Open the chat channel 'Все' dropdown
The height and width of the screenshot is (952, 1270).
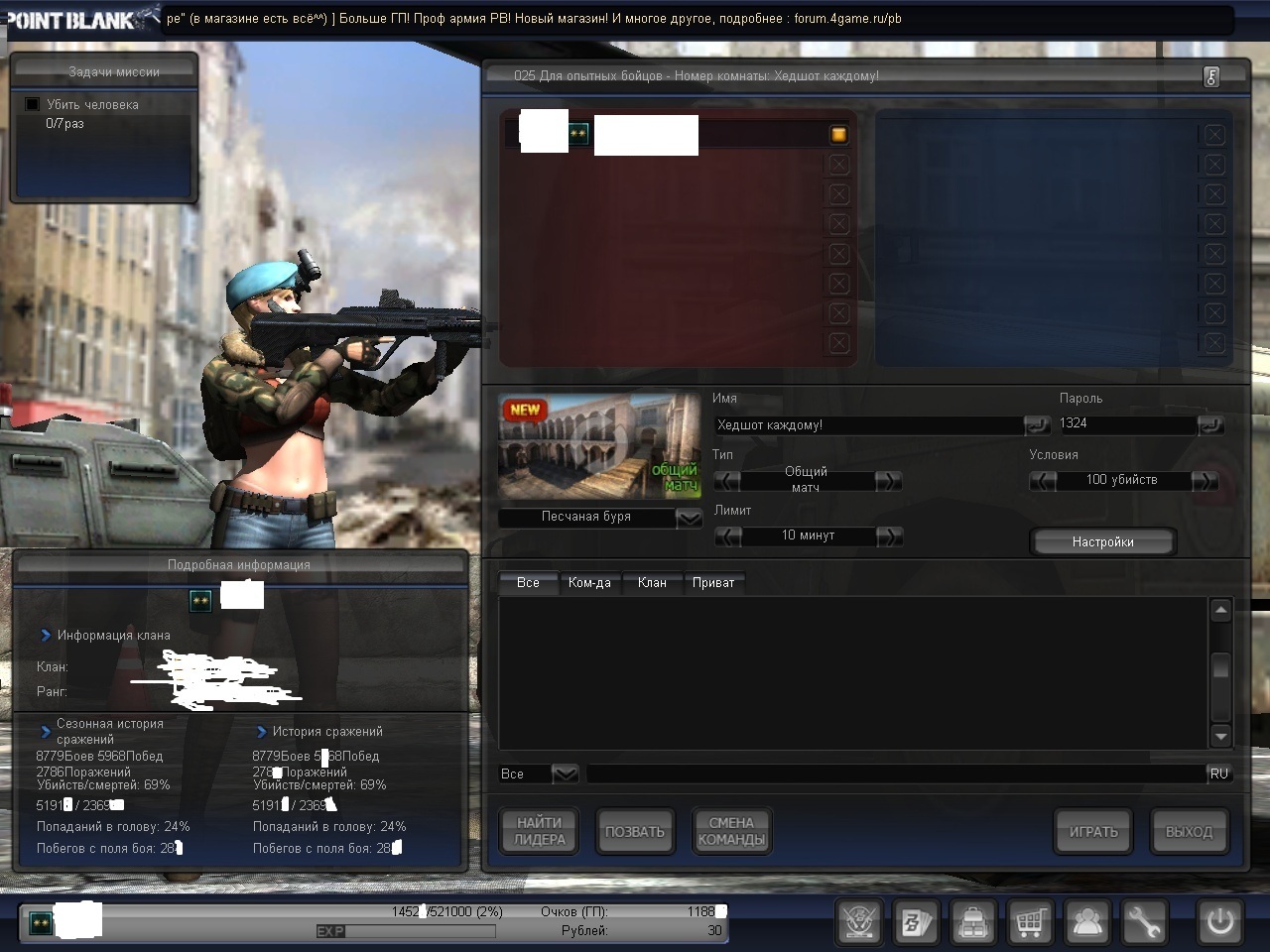point(565,773)
